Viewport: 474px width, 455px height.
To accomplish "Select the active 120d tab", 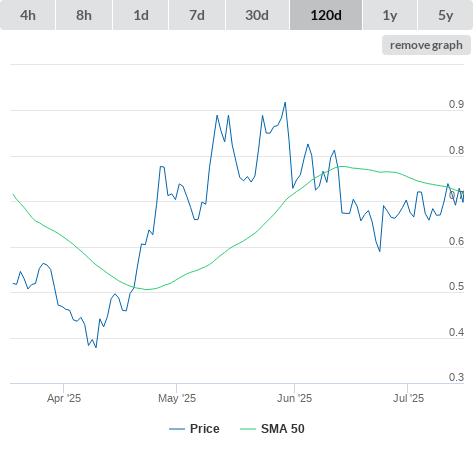I will (326, 15).
